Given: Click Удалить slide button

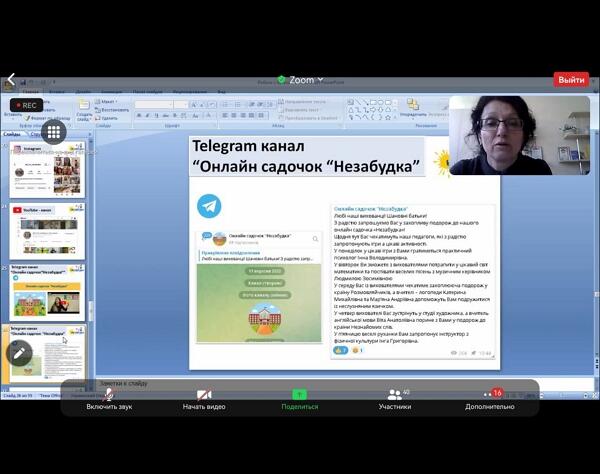Looking at the screenshot, I should (x=107, y=118).
